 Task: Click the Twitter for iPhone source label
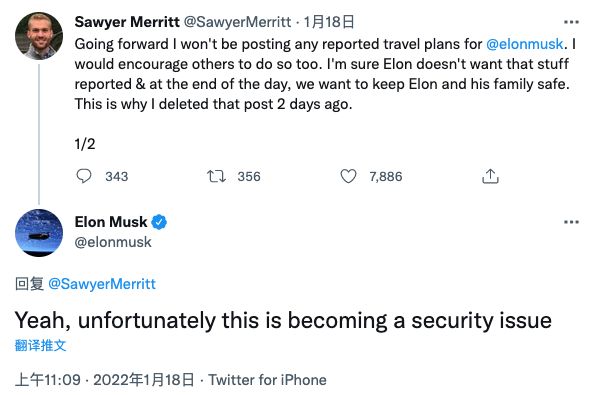click(x=267, y=379)
